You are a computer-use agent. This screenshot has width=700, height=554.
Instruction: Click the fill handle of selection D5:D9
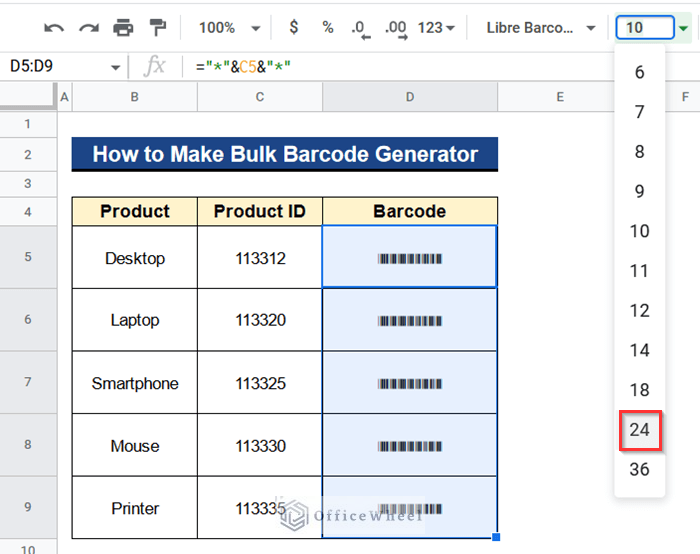click(x=496, y=537)
